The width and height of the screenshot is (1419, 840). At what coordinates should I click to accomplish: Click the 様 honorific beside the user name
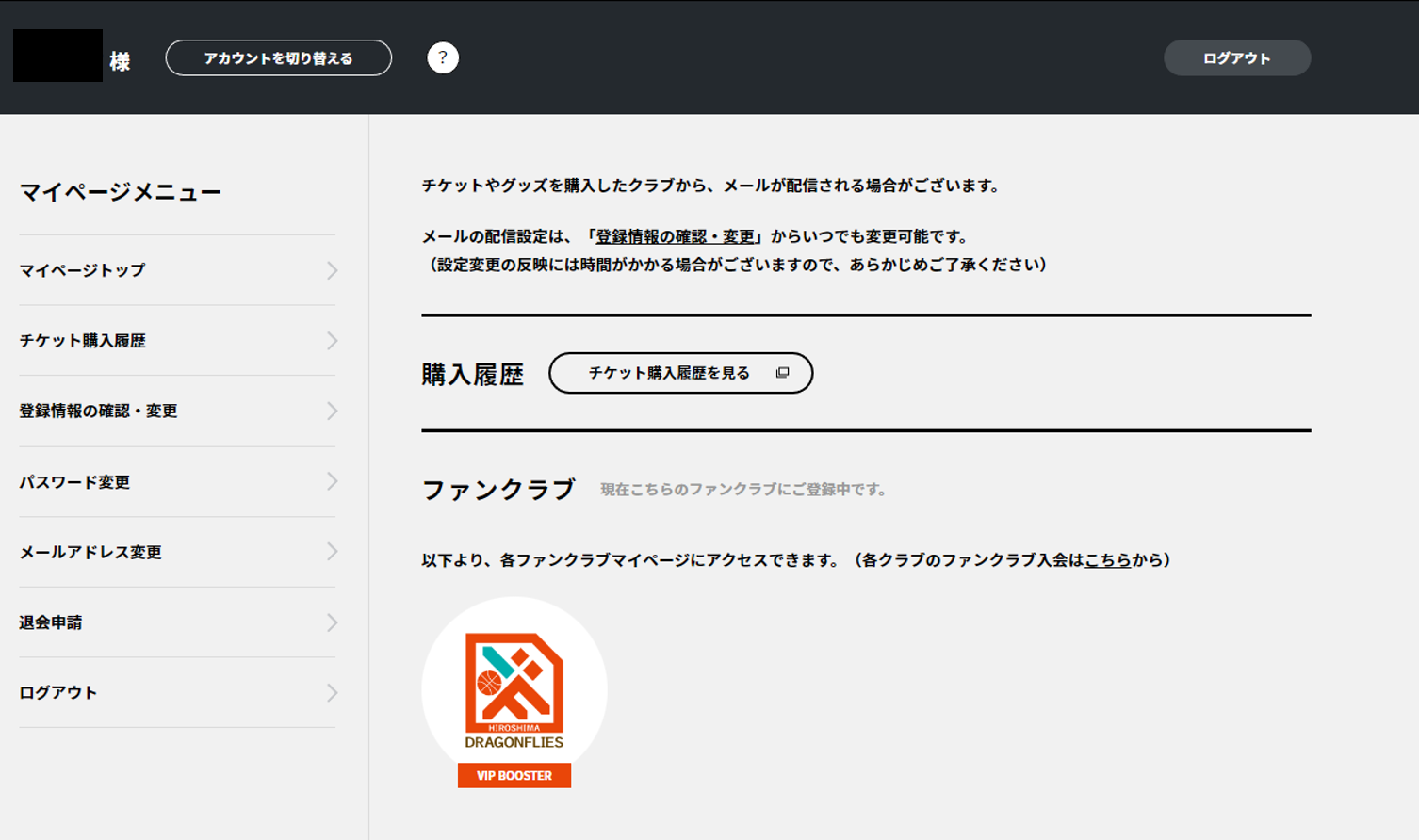tap(120, 62)
